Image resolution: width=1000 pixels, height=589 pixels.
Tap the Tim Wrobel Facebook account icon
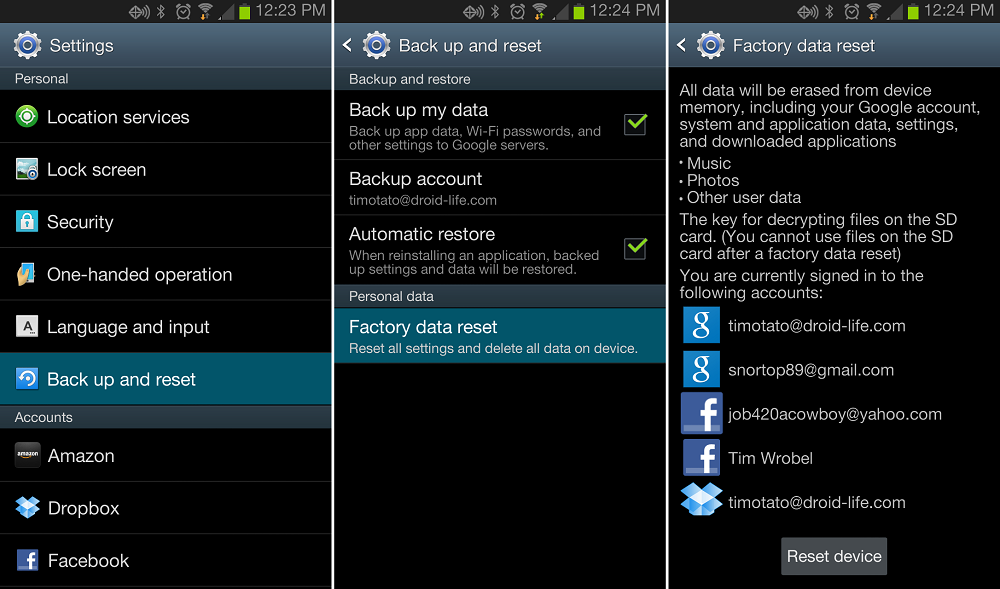point(701,457)
